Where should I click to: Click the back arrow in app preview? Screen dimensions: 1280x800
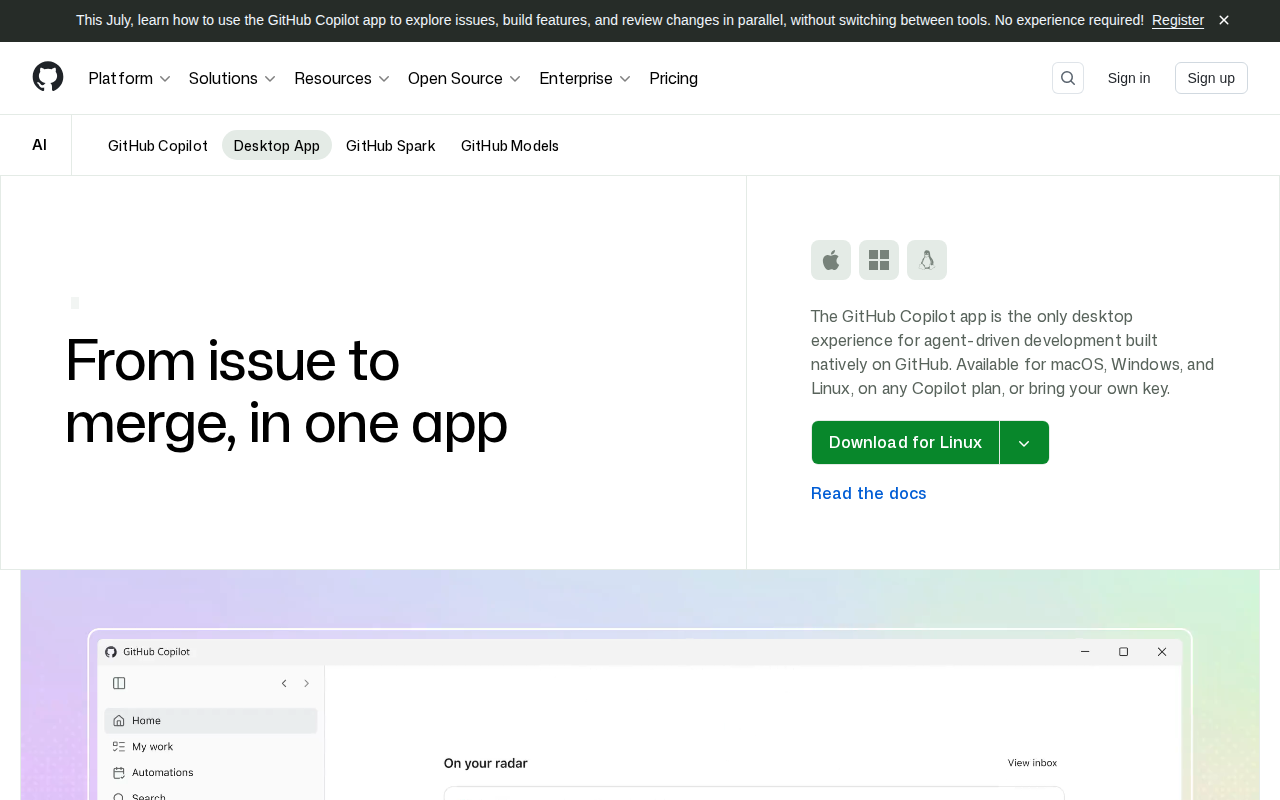click(x=284, y=683)
